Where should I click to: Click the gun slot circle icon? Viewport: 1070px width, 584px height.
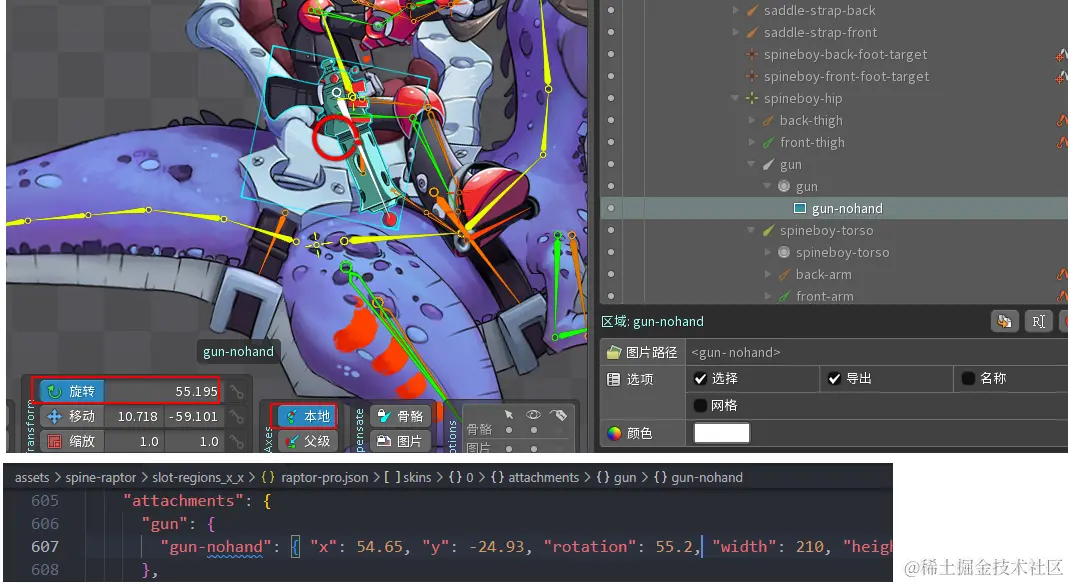coord(784,186)
